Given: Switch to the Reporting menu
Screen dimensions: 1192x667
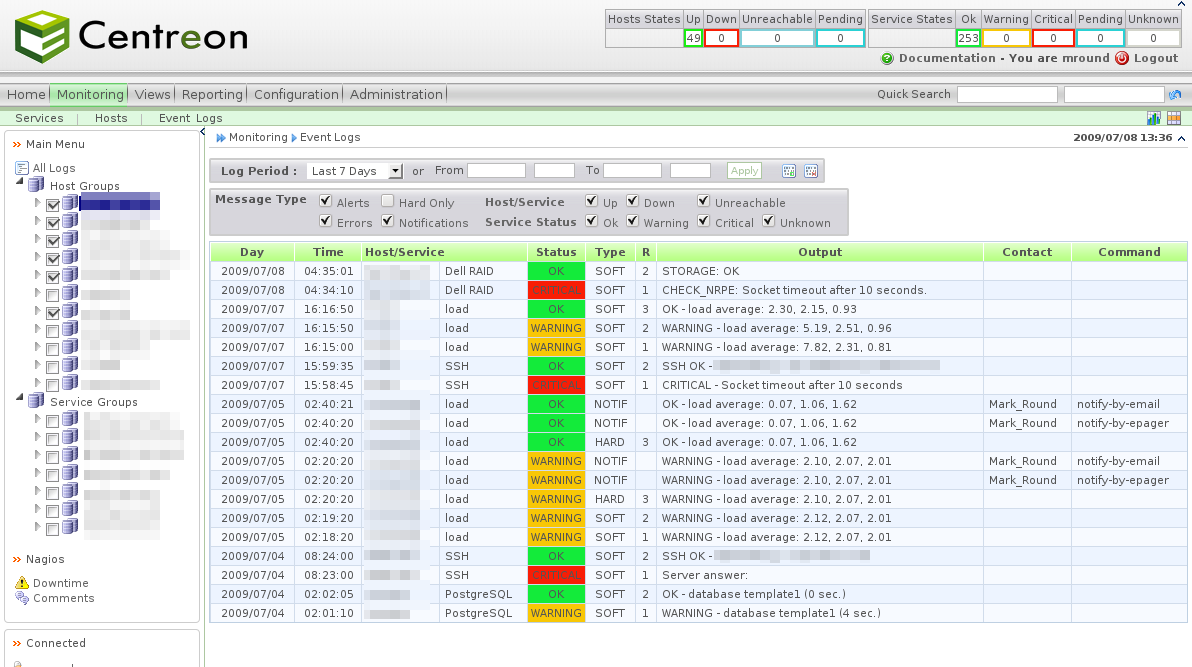Looking at the screenshot, I should pyautogui.click(x=212, y=95).
